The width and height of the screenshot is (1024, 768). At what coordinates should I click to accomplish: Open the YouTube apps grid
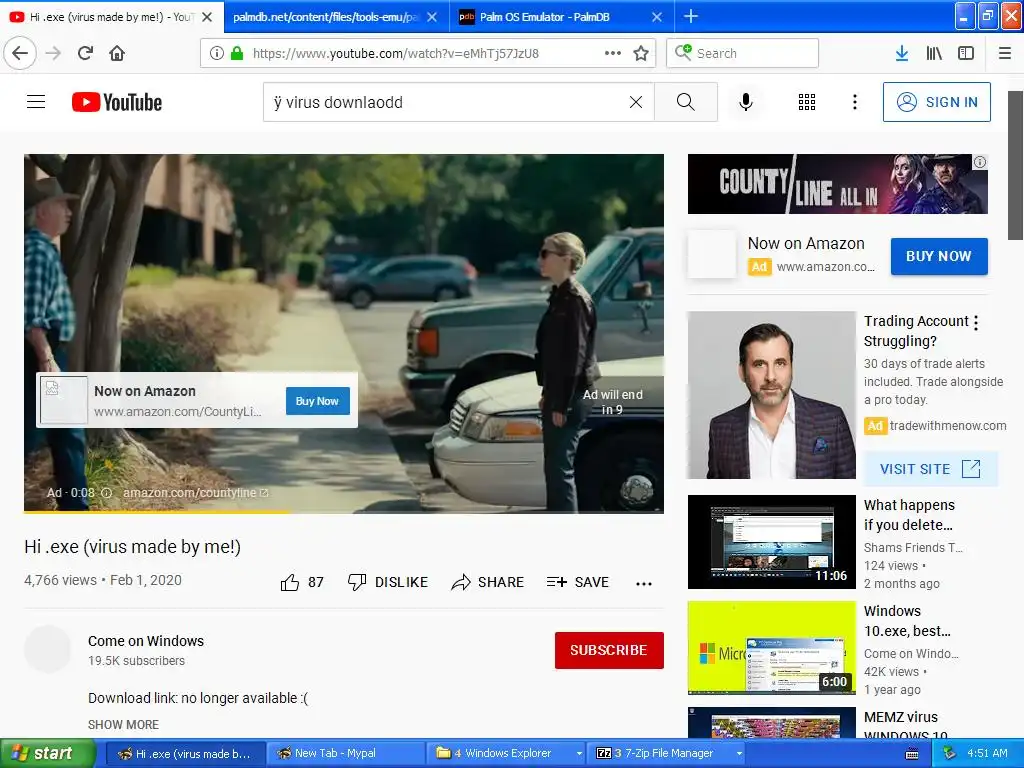(807, 102)
